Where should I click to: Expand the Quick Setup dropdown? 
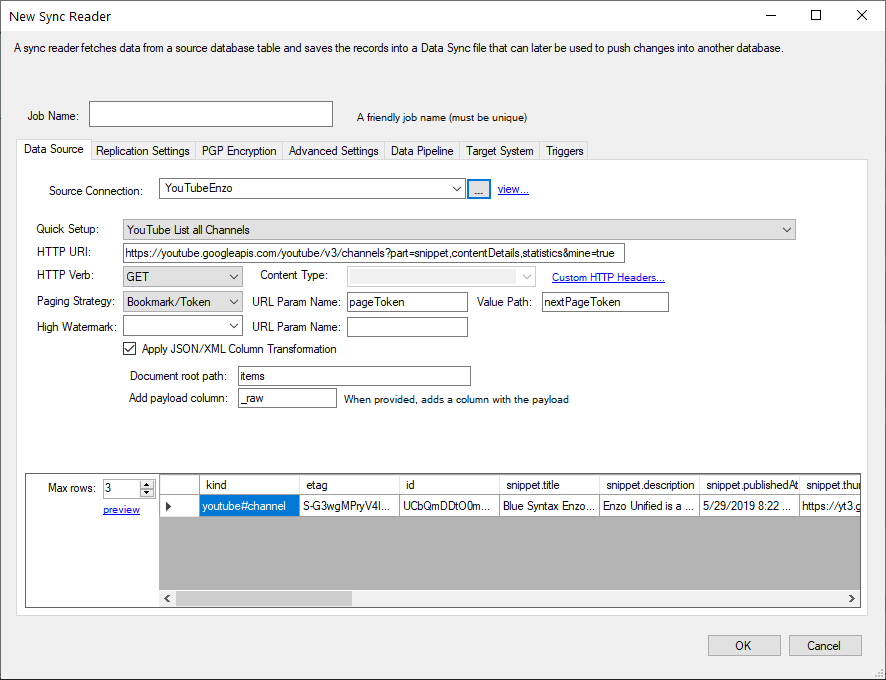point(786,229)
